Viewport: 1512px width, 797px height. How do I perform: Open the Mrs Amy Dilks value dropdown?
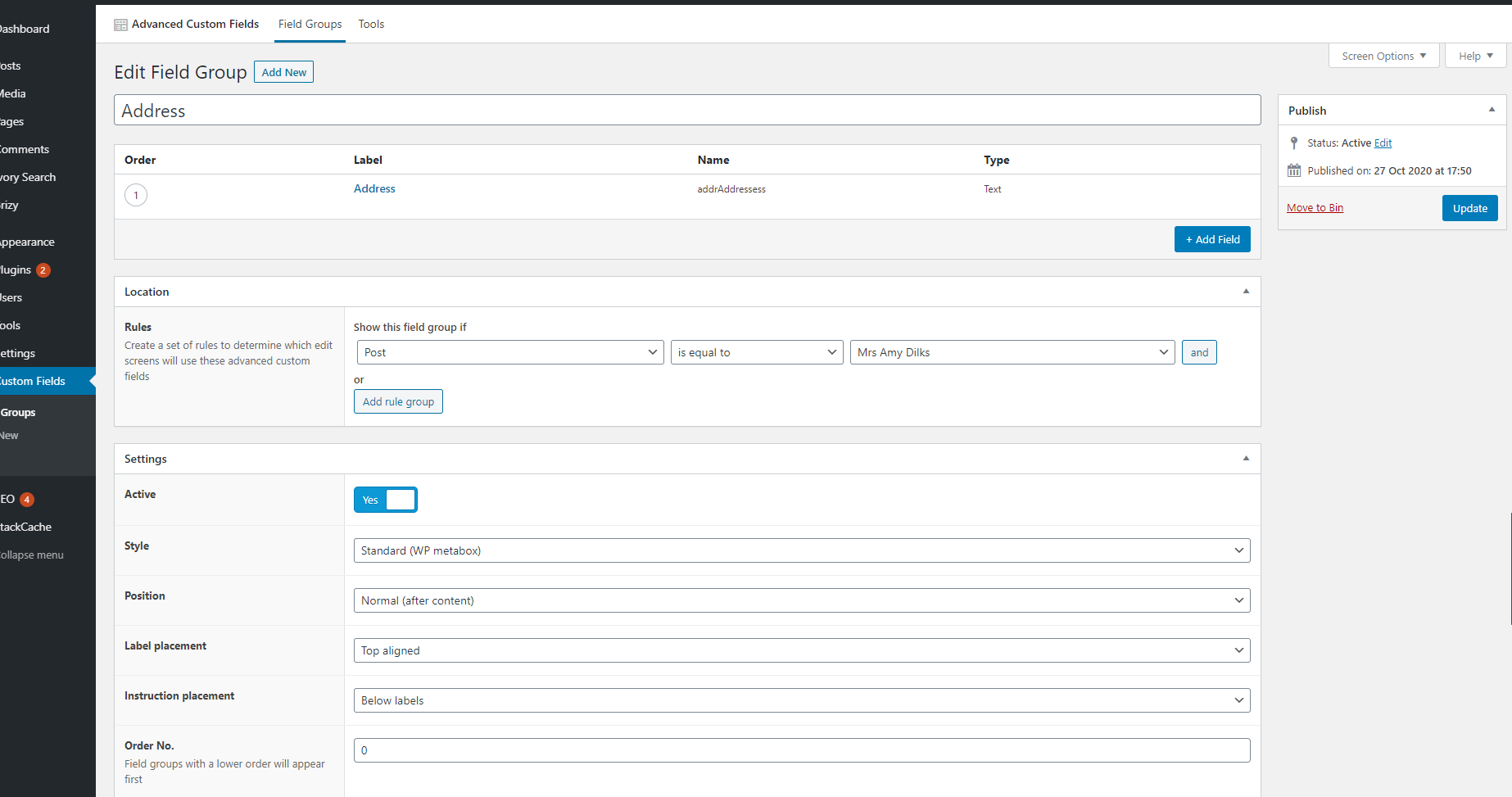point(1012,352)
